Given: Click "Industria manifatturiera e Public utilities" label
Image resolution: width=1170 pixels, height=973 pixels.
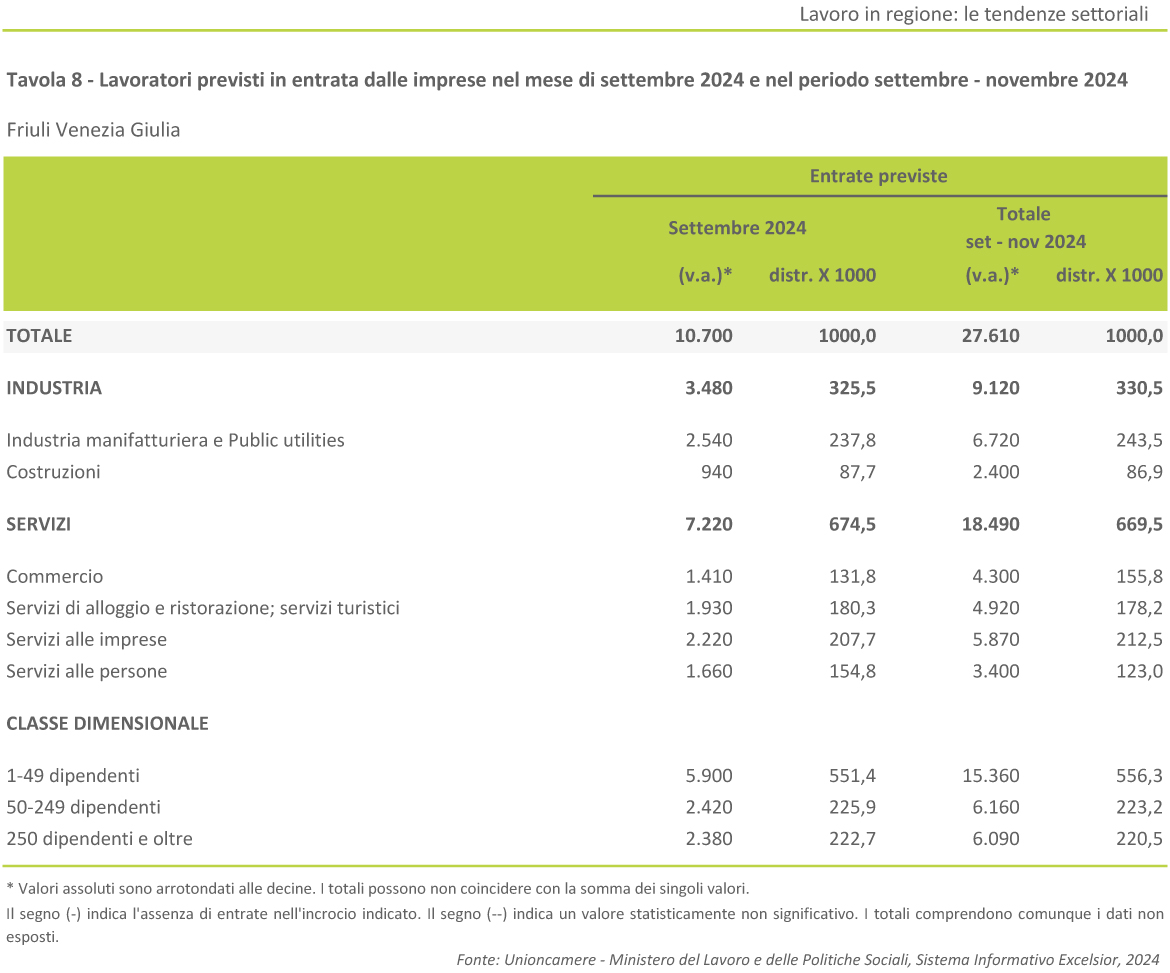Looking at the screenshot, I should [x=175, y=440].
